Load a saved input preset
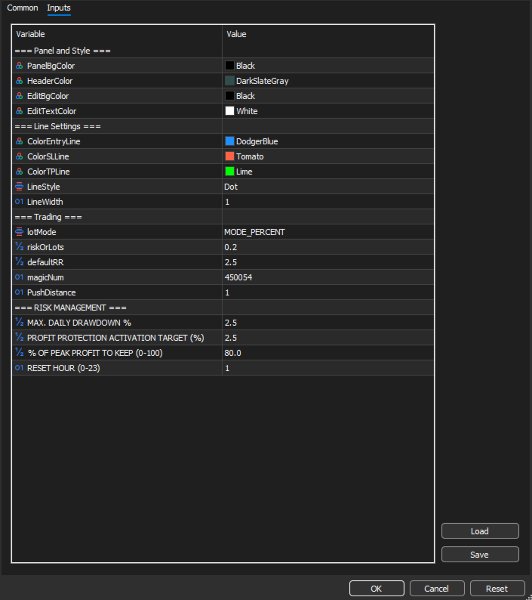 pyautogui.click(x=480, y=531)
